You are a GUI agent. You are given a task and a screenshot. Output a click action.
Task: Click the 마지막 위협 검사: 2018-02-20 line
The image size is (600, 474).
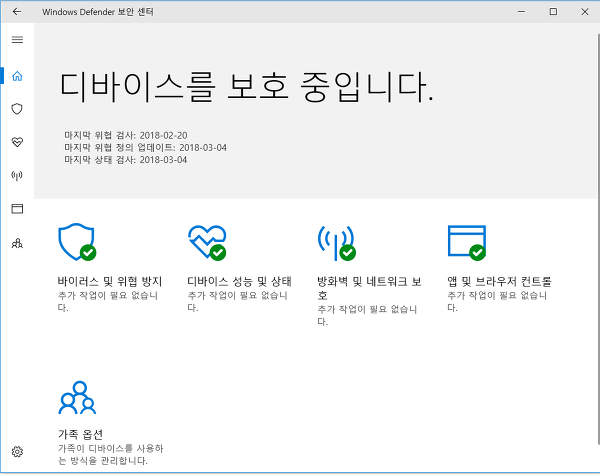coord(126,135)
